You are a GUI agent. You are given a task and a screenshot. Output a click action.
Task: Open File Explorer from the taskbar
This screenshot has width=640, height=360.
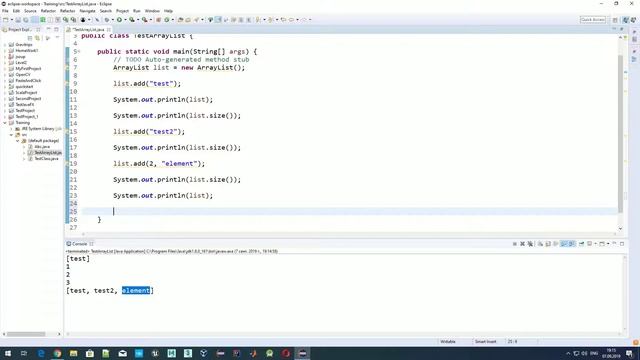[x=73, y=353]
